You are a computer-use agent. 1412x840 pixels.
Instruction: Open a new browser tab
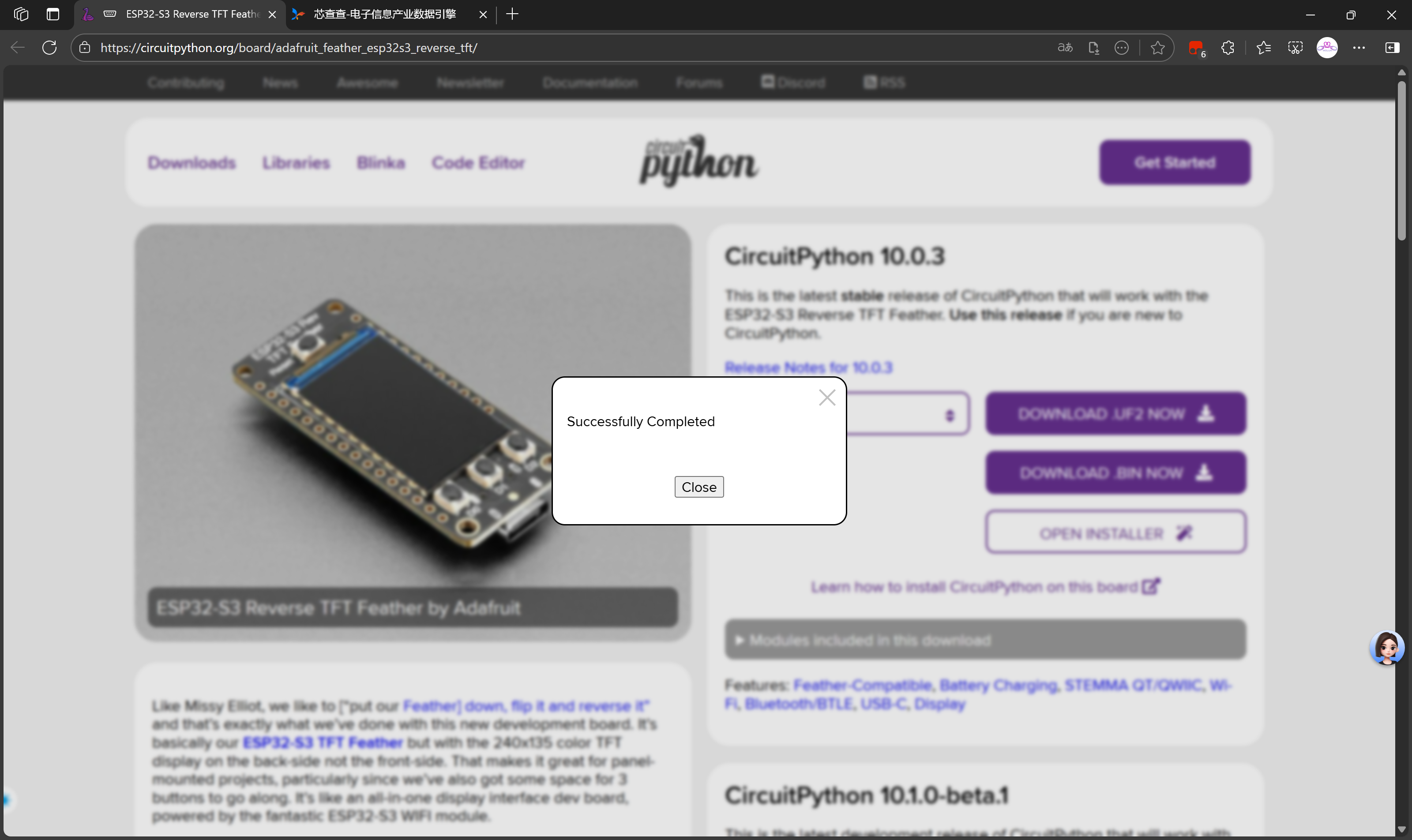pos(512,14)
